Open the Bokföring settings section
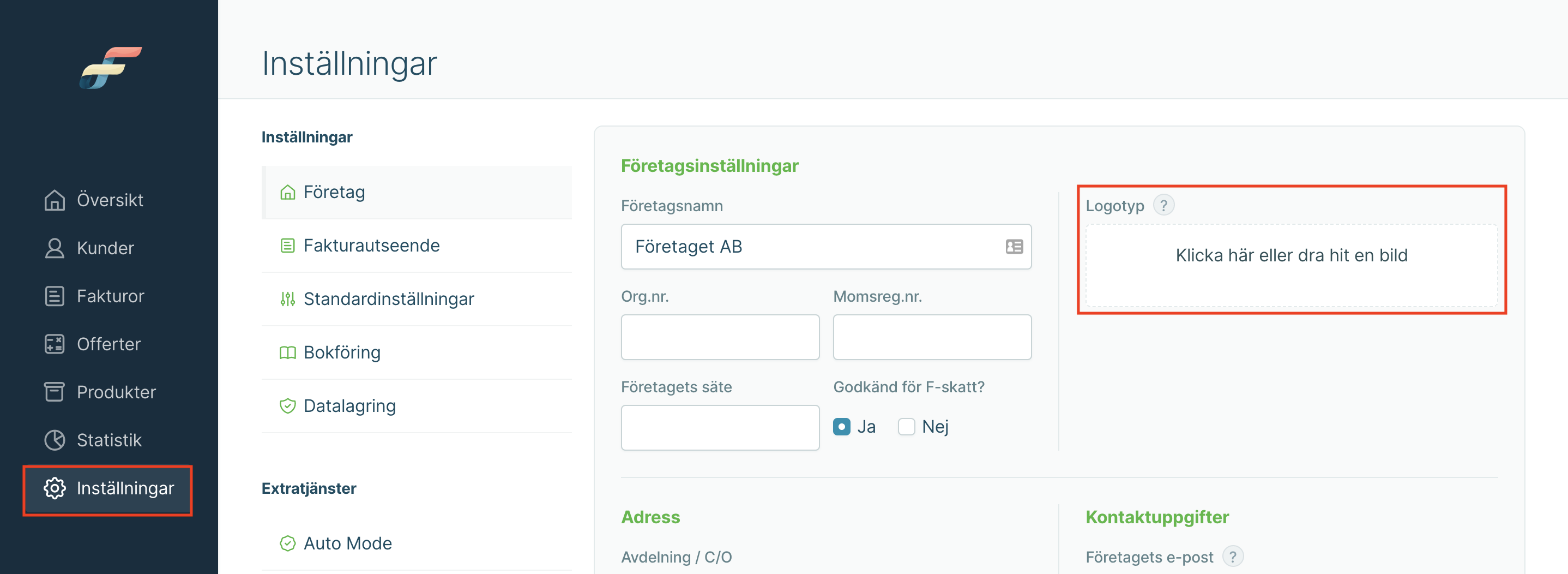This screenshot has height=574, width=1568. [x=417, y=353]
